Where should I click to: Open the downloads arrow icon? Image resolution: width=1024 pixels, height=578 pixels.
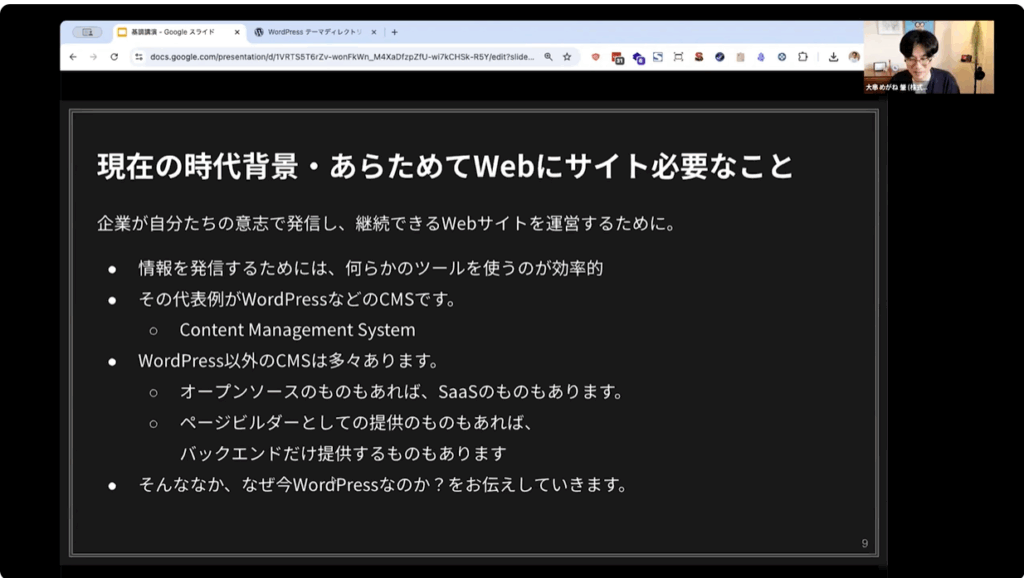click(833, 57)
